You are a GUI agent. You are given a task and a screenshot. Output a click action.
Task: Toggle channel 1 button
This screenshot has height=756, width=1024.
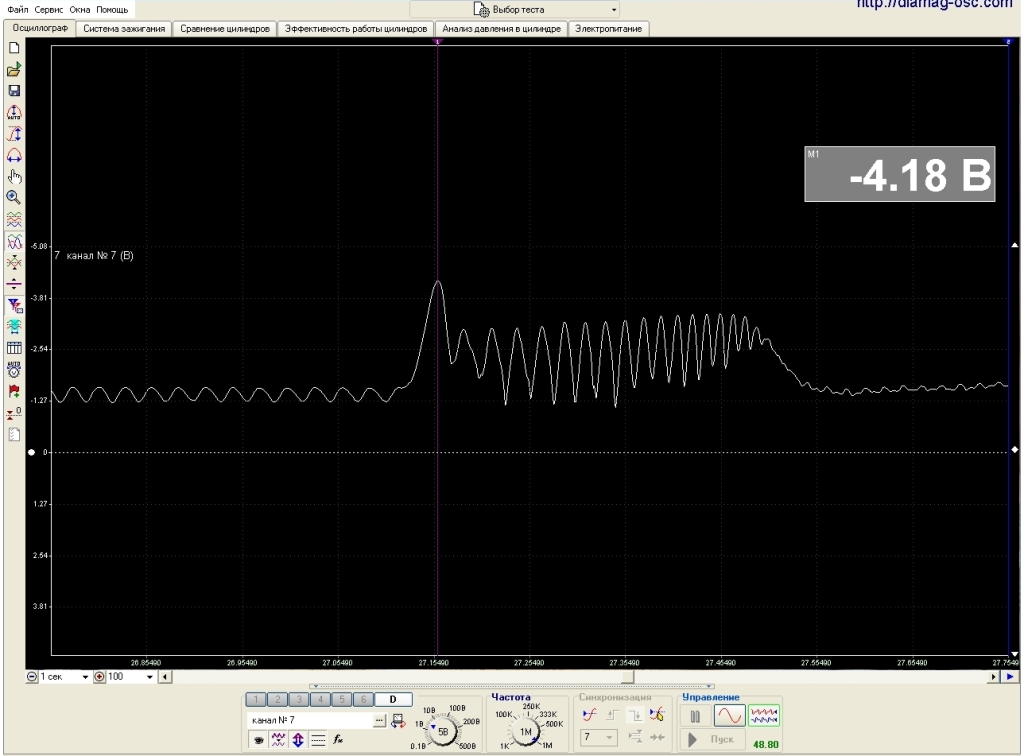pos(256,700)
